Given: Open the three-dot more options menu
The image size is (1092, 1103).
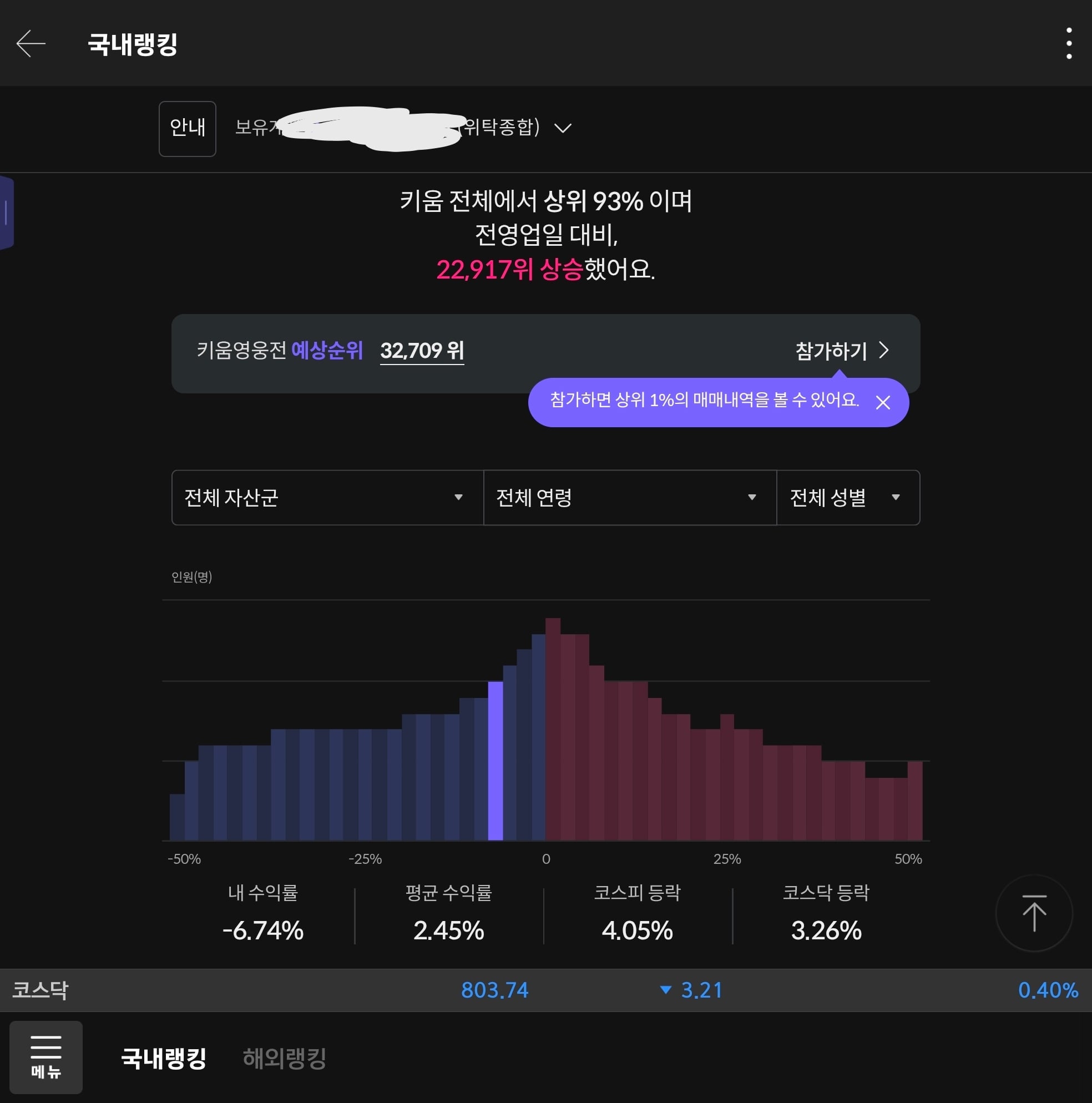Looking at the screenshot, I should (x=1069, y=43).
